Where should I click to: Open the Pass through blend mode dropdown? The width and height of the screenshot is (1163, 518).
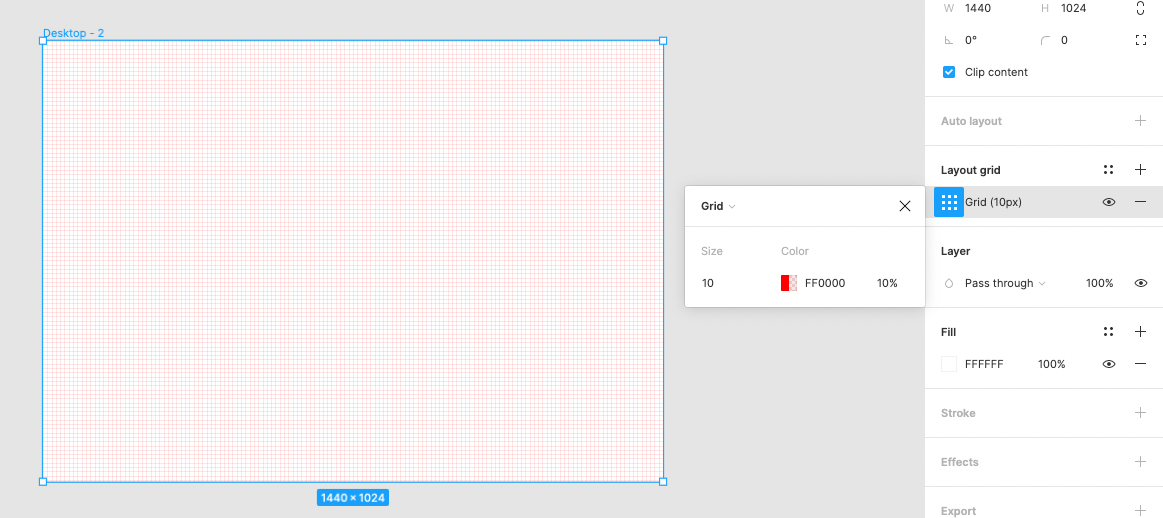[1005, 283]
